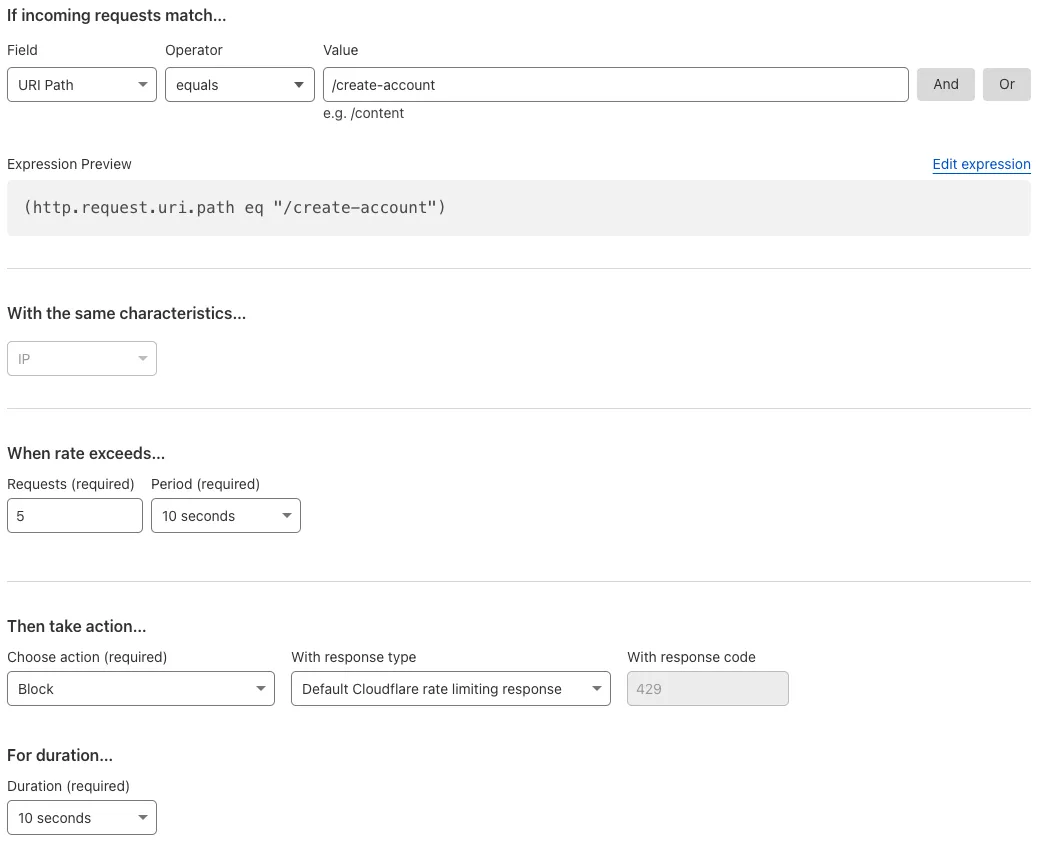Click the Duration selector's chevron

tap(143, 817)
